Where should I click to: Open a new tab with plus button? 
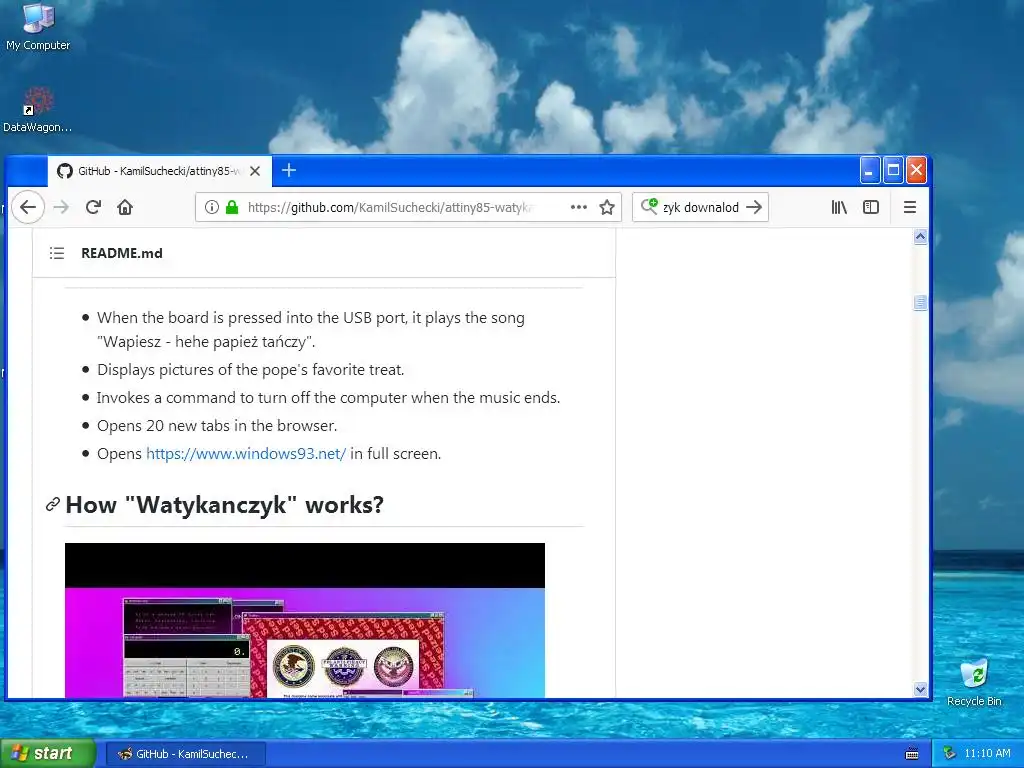click(289, 170)
